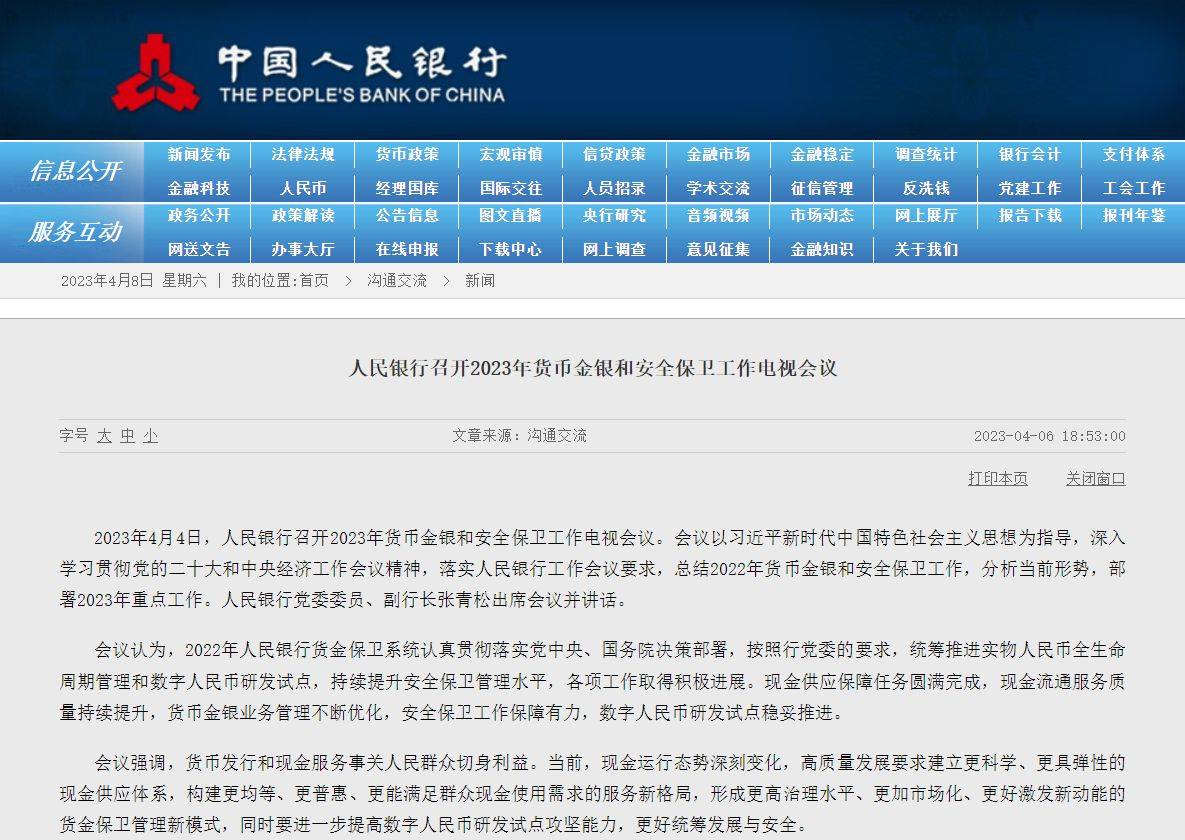Screen dimensions: 1185x840
Task: Open the 人民币 menu item
Action: [305, 188]
